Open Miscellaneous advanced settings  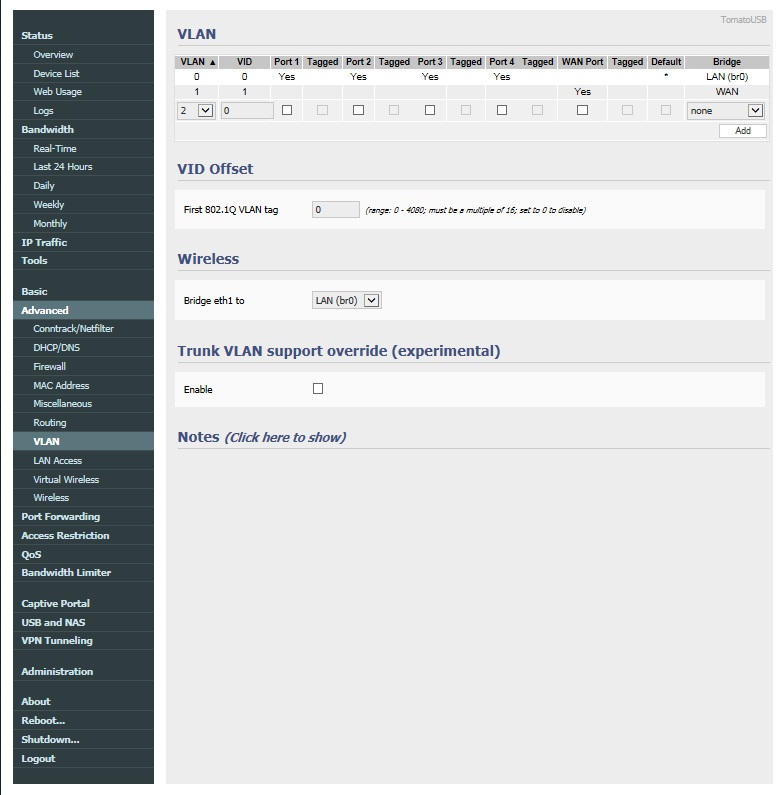[62, 404]
